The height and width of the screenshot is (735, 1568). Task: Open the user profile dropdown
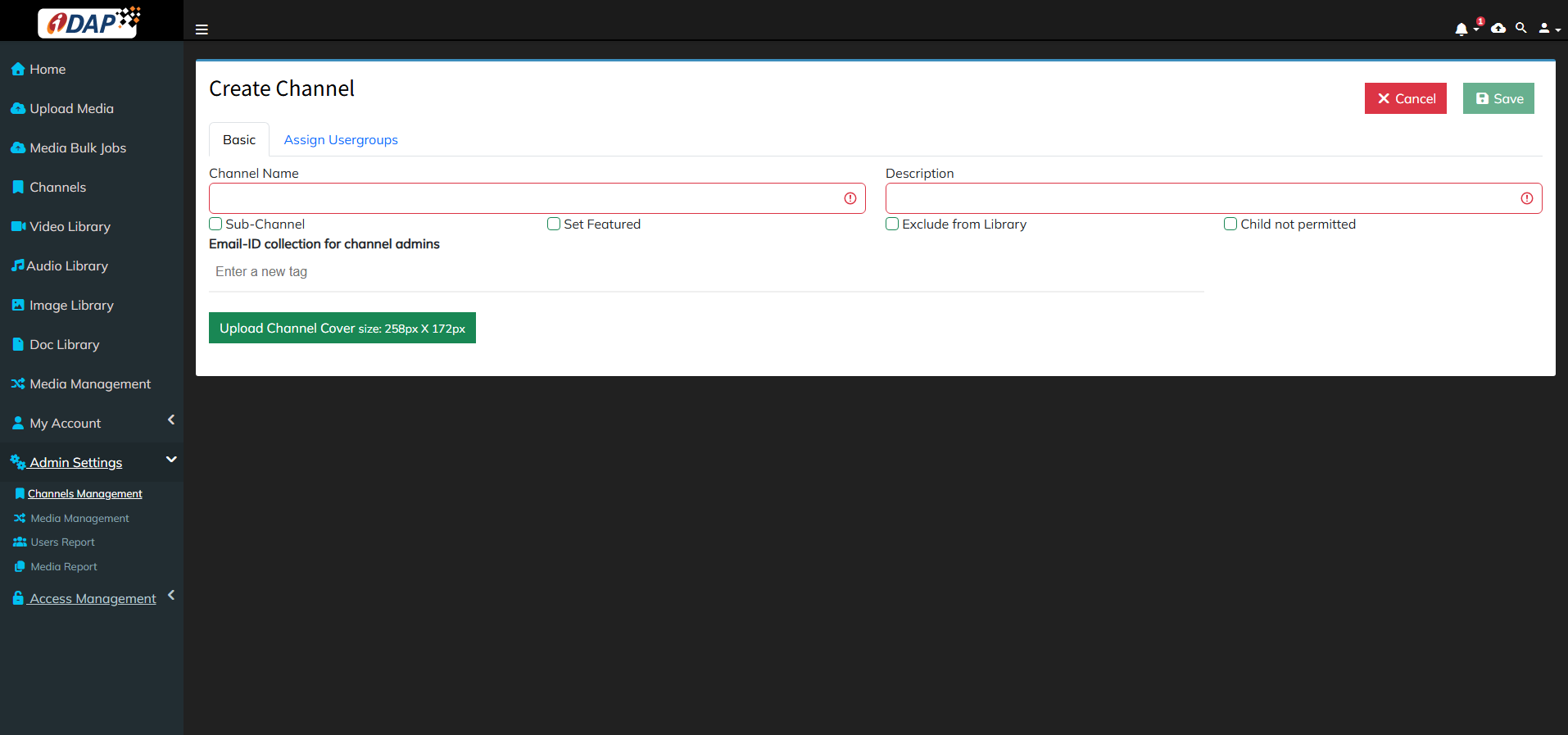(1548, 29)
